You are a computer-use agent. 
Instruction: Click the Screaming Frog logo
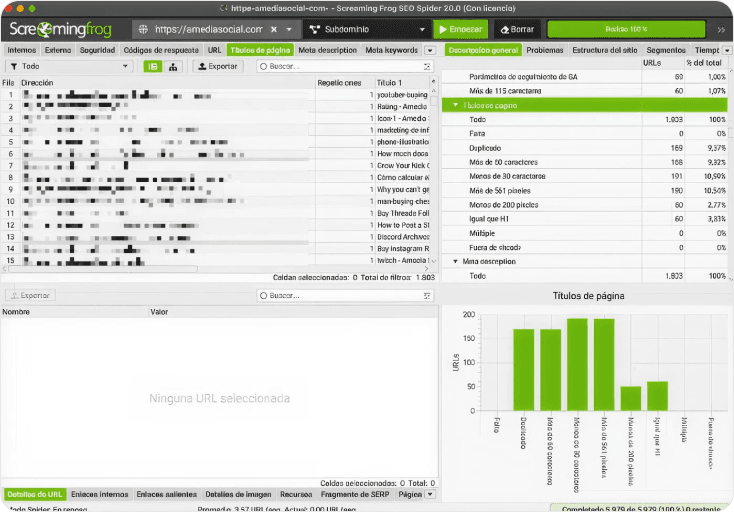(60, 29)
